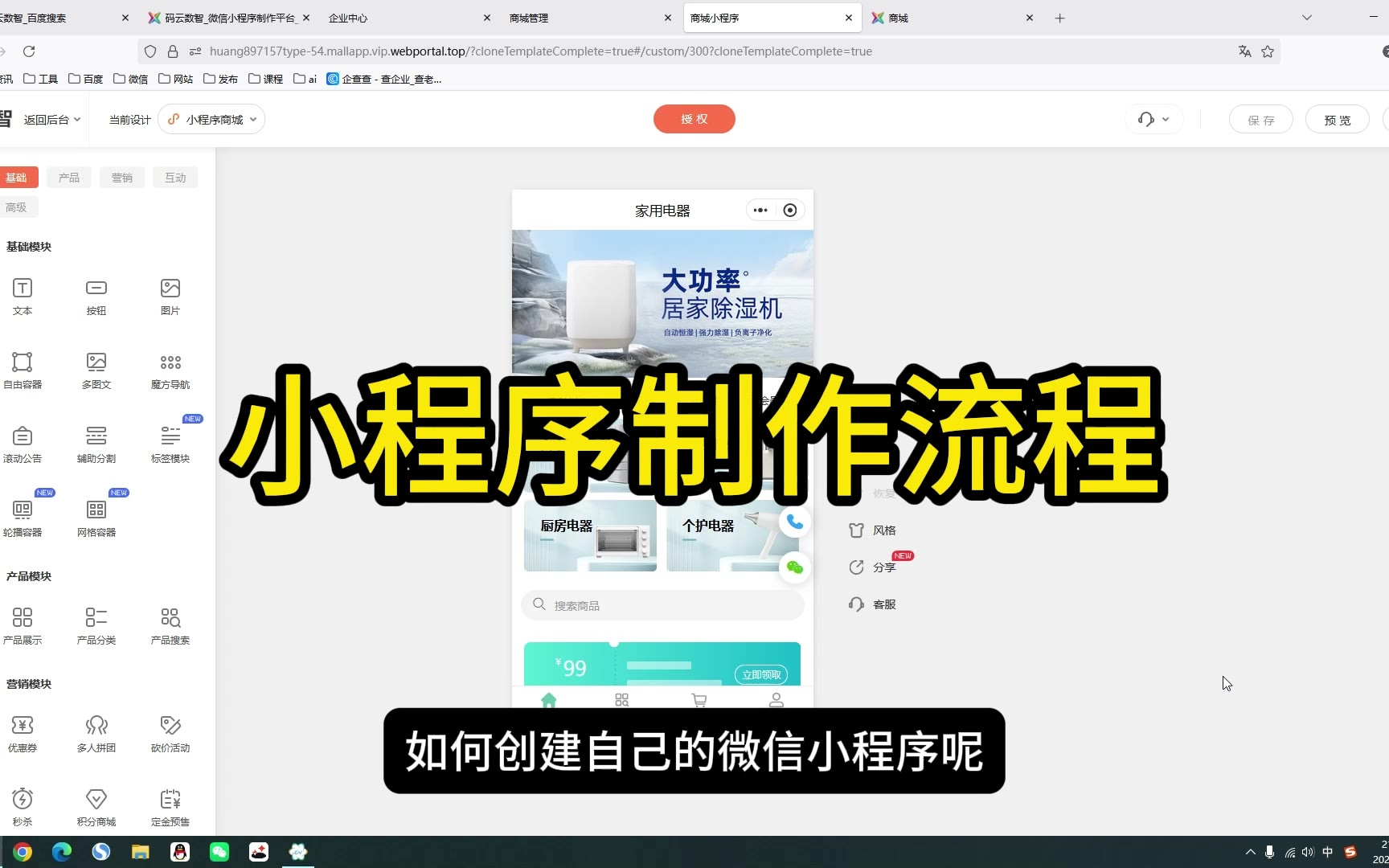The image size is (1389, 868).
Task: Add the 辅助分割 divider module
Action: 96,444
